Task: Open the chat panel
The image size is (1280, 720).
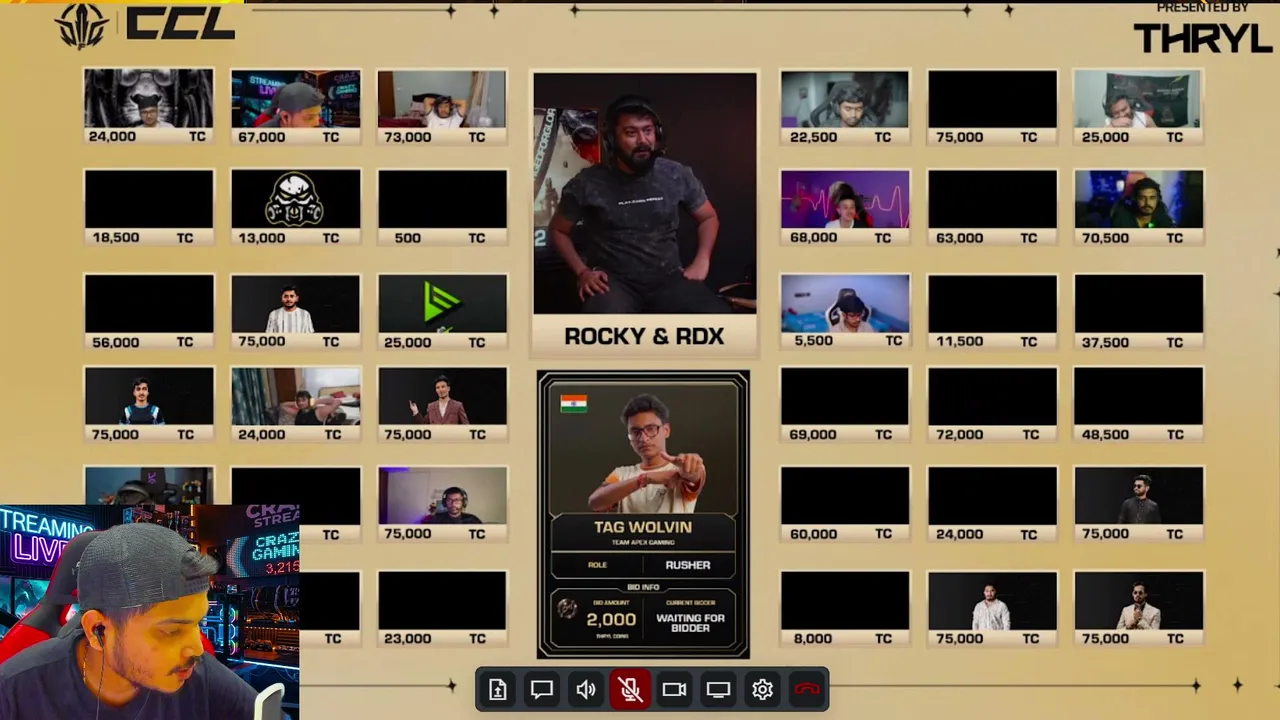Action: coord(542,689)
